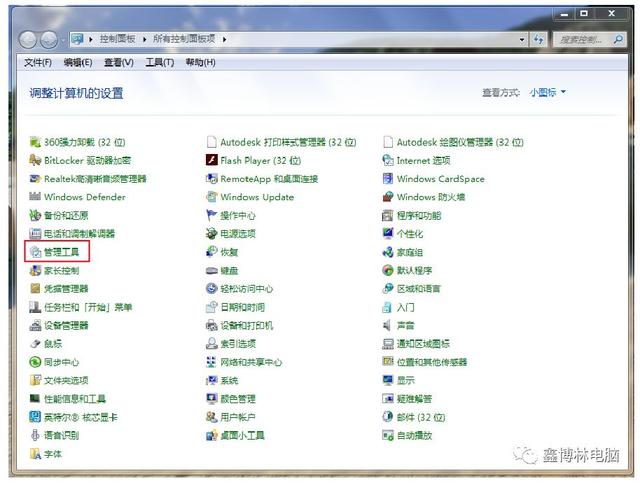This screenshot has height=483, width=640.
Task: Open the 索引选项 link
Action: pos(238,344)
